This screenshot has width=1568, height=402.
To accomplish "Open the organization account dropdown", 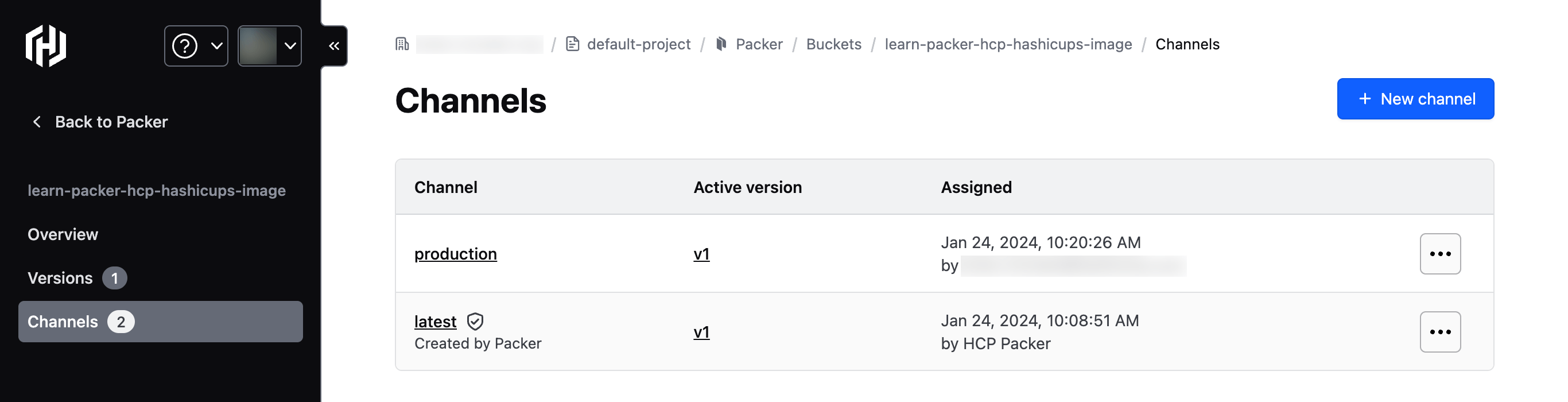I will (270, 46).
